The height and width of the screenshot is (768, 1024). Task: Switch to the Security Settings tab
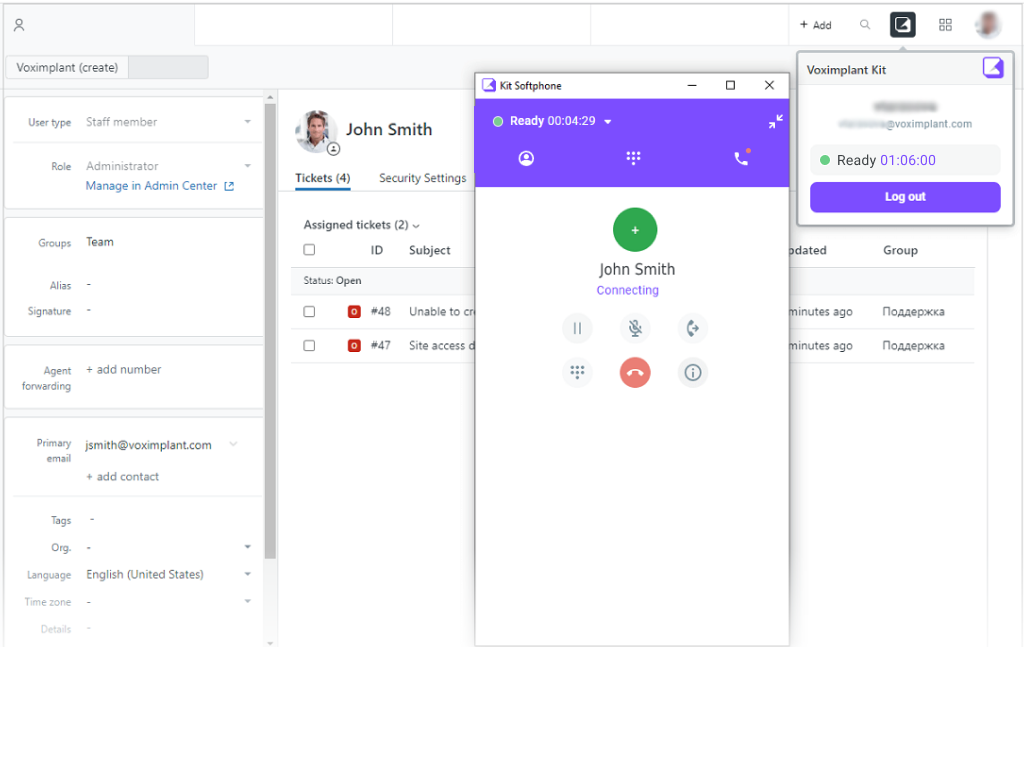(423, 178)
